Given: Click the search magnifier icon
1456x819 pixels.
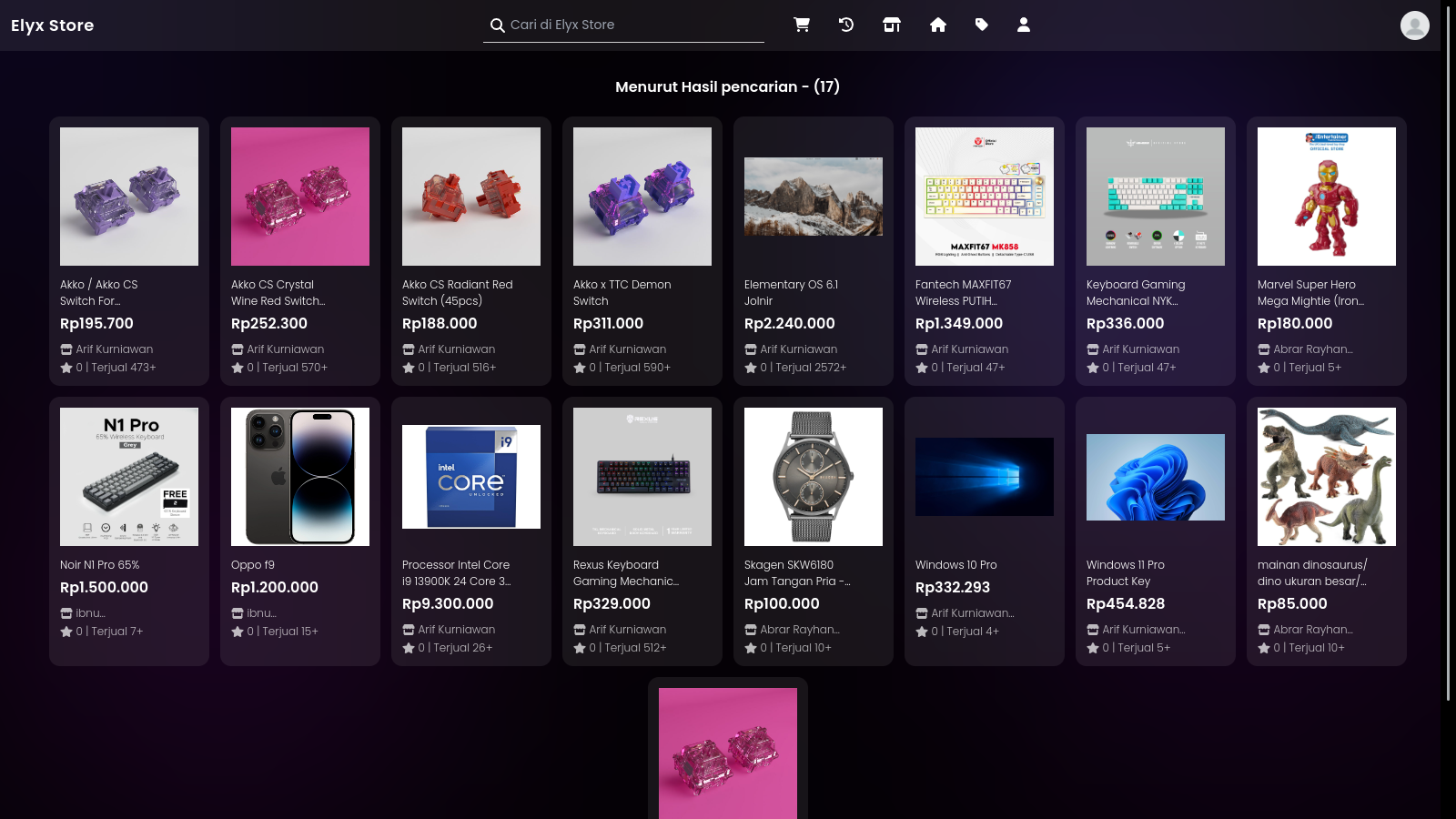Looking at the screenshot, I should tap(498, 25).
